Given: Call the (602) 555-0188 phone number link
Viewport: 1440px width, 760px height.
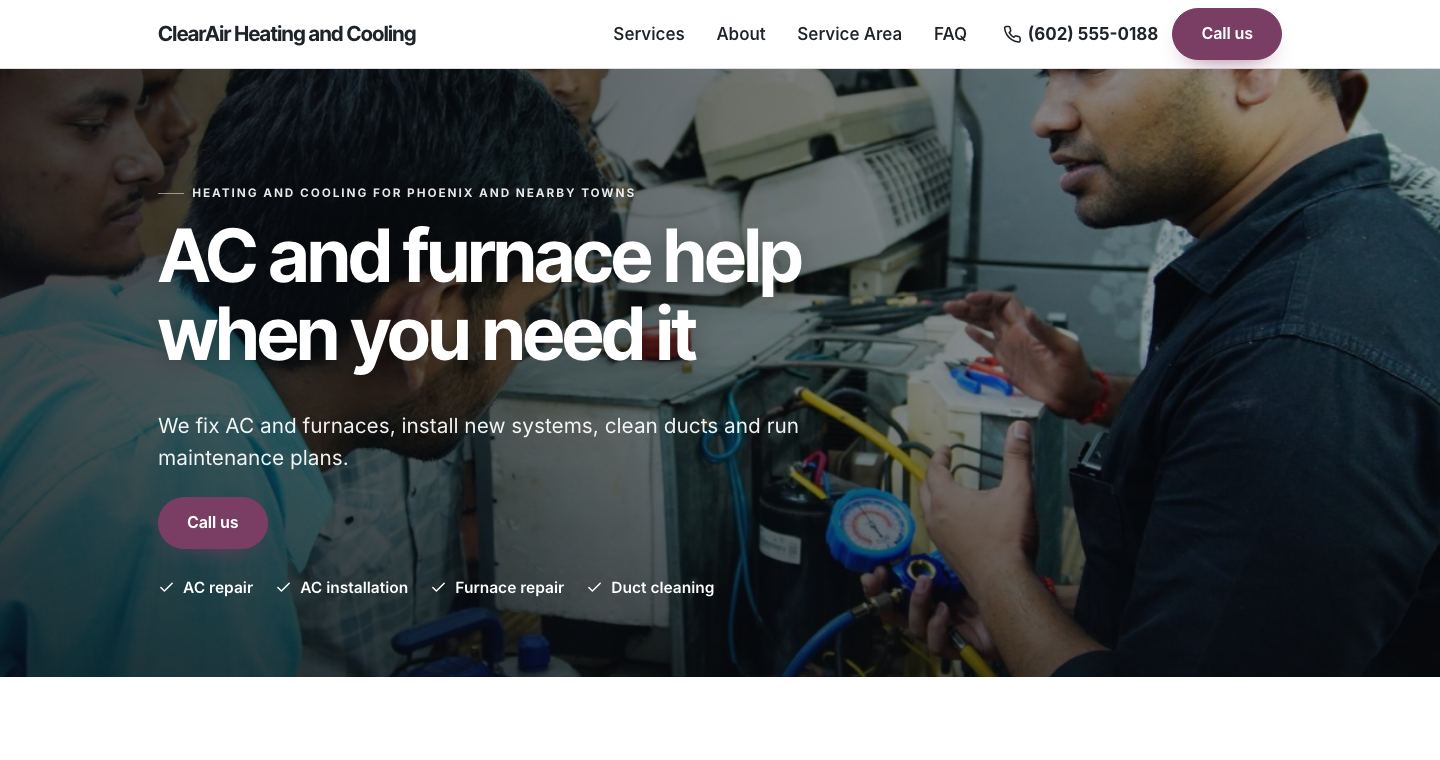Looking at the screenshot, I should tap(1081, 34).
